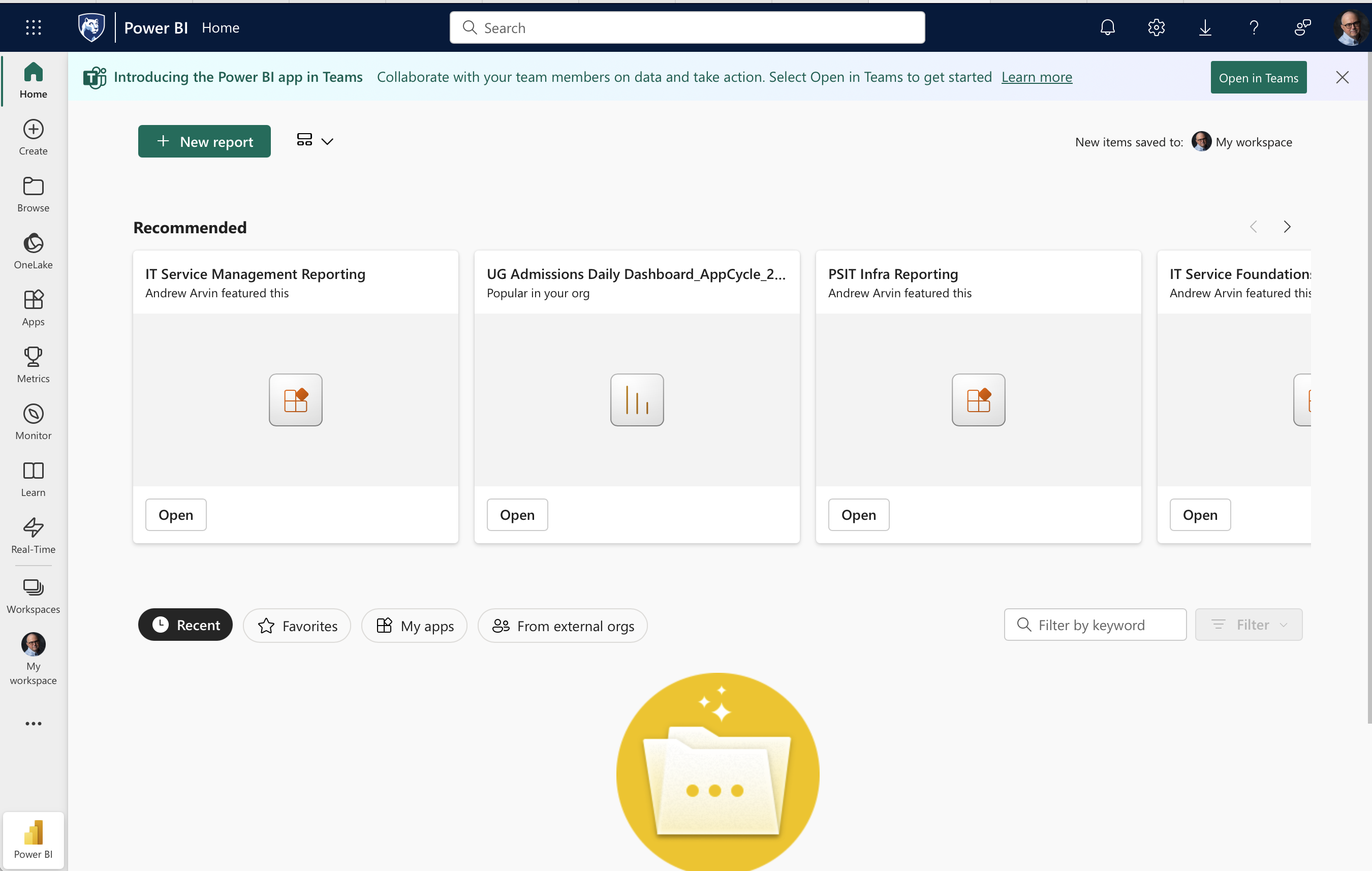This screenshot has width=1372, height=871.
Task: Open settings gear in header
Action: tap(1156, 27)
